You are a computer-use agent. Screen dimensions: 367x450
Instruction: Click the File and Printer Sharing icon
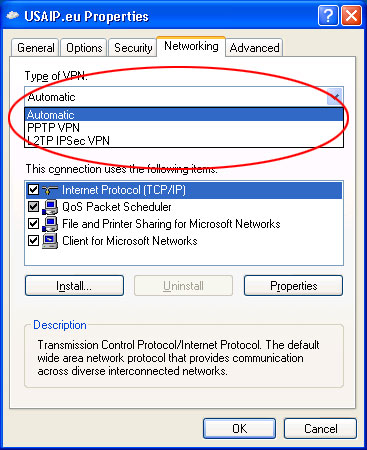50,224
